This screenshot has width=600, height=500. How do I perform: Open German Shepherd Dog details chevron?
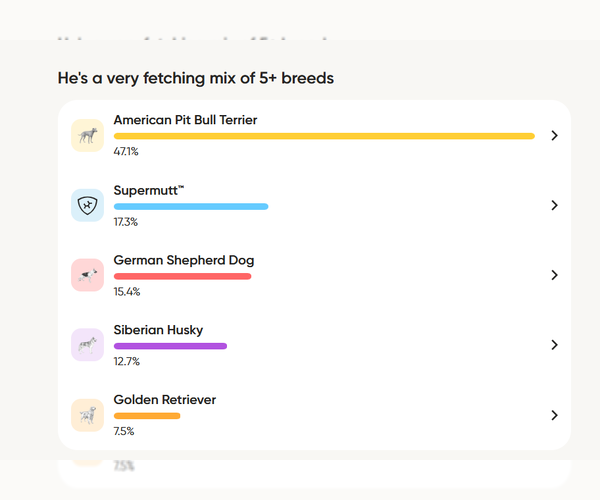click(554, 275)
